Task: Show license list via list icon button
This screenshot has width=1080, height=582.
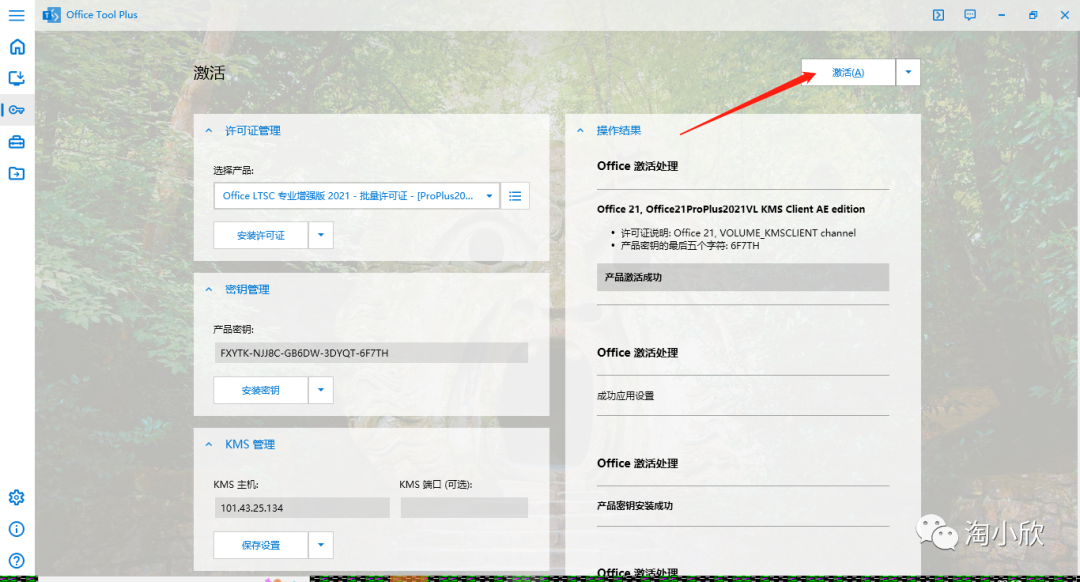Action: click(515, 196)
